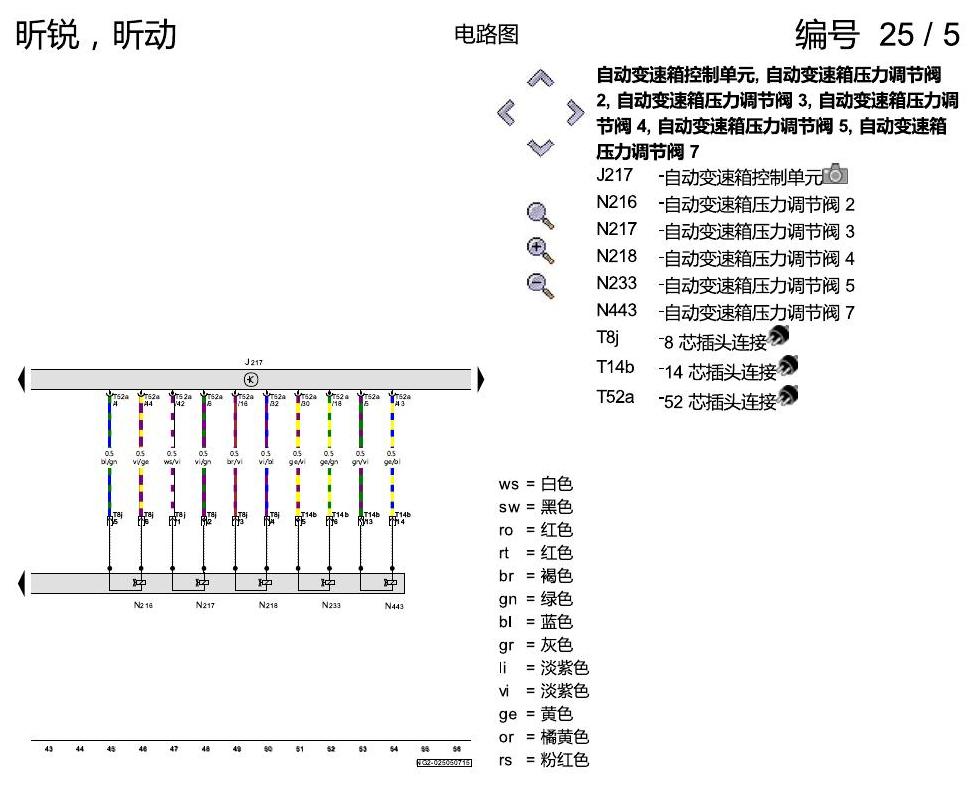This screenshot has height=788, width=980.
Task: Click the sw = 黑色 legend row
Action: 536,507
